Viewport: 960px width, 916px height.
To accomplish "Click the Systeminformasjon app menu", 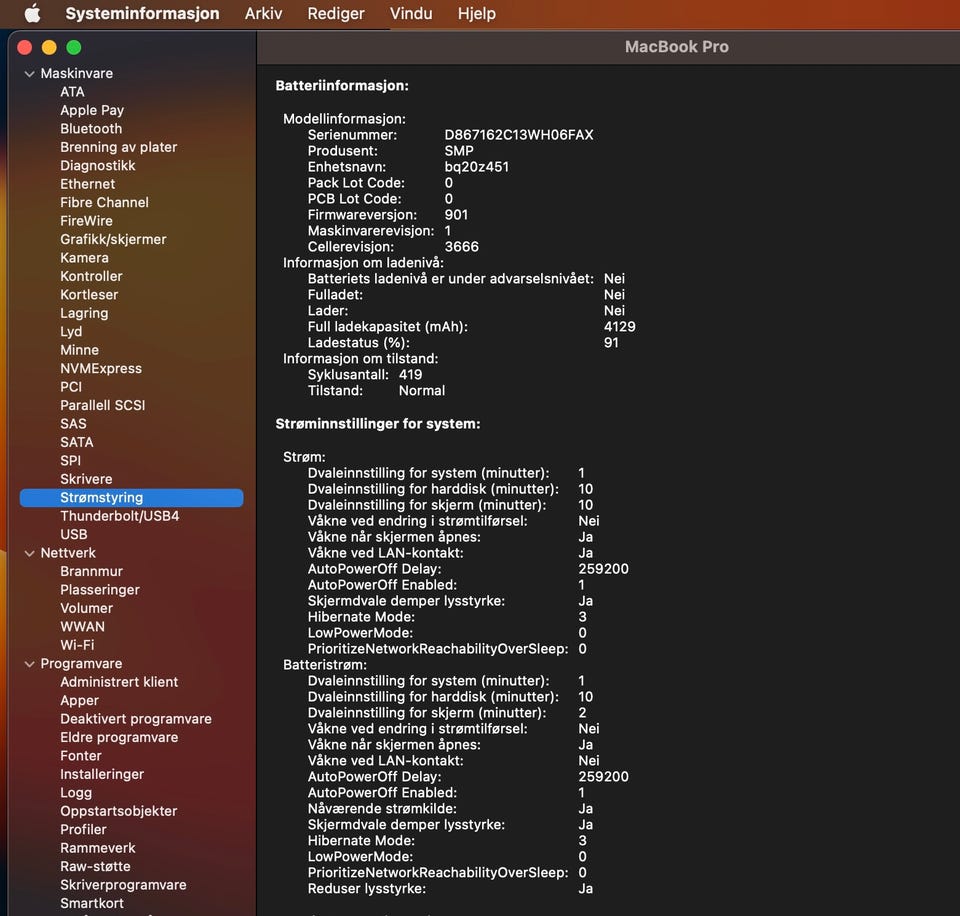I will [142, 14].
